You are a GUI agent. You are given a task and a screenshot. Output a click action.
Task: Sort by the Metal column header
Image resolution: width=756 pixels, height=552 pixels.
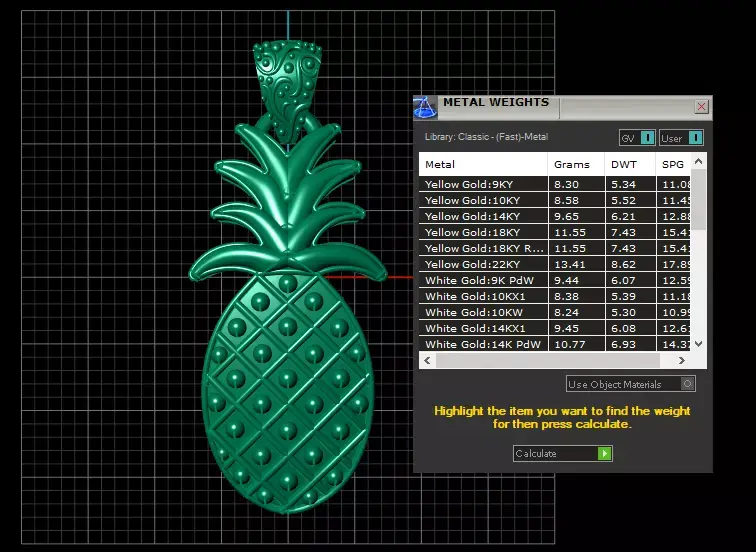[x=483, y=164]
